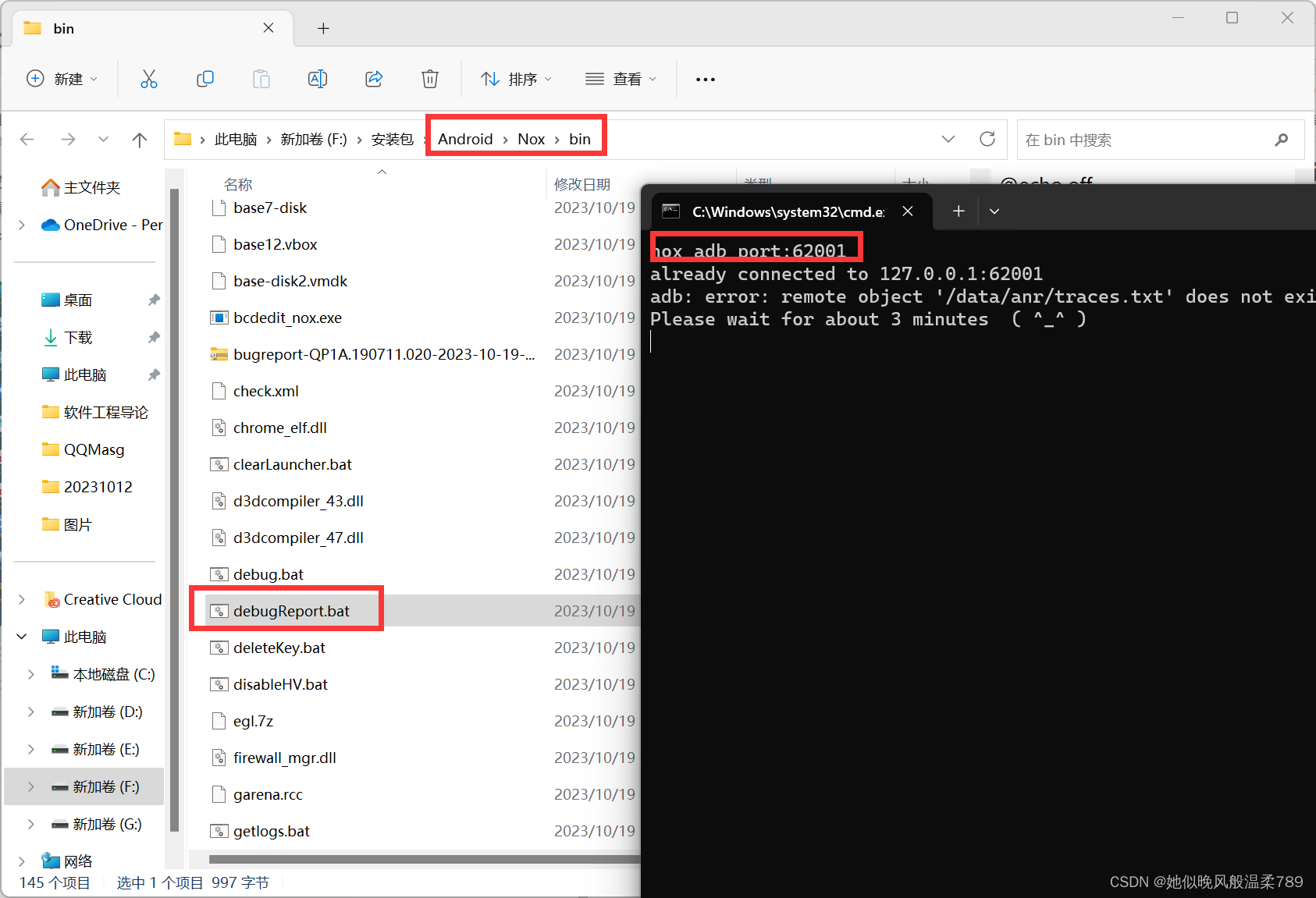Click the Delete trash icon

pos(430,79)
